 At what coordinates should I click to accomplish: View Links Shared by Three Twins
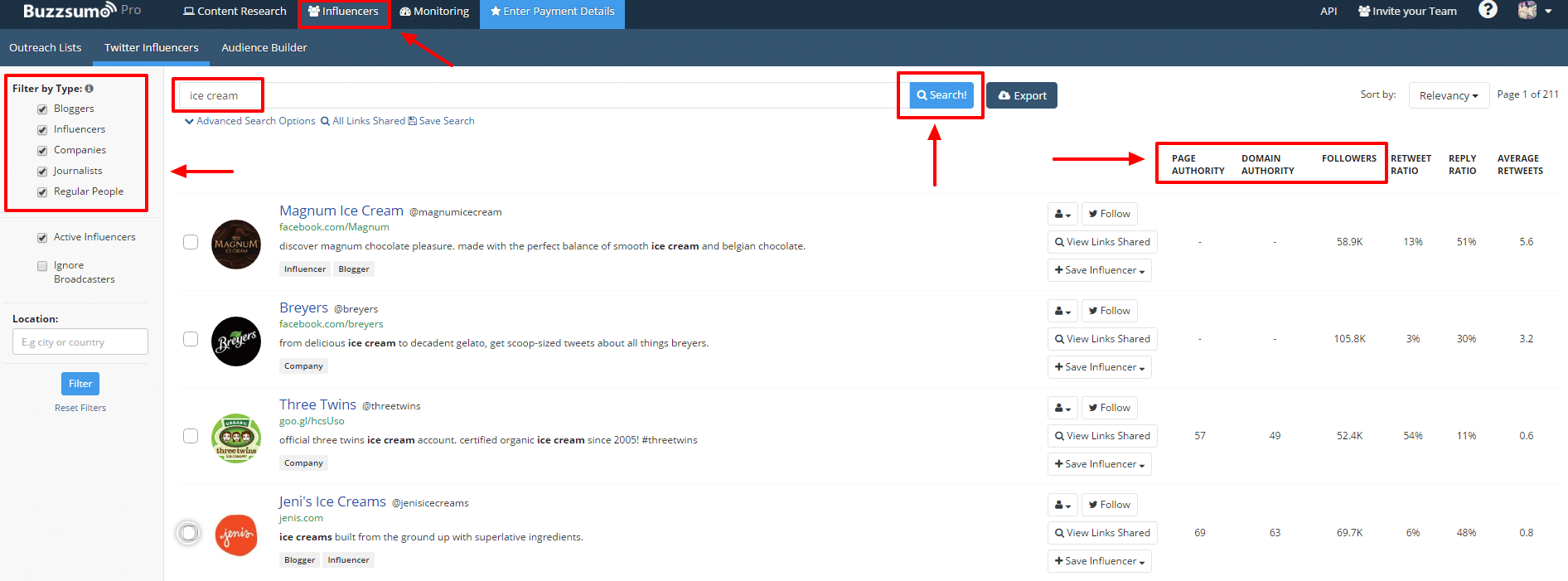coord(1102,436)
